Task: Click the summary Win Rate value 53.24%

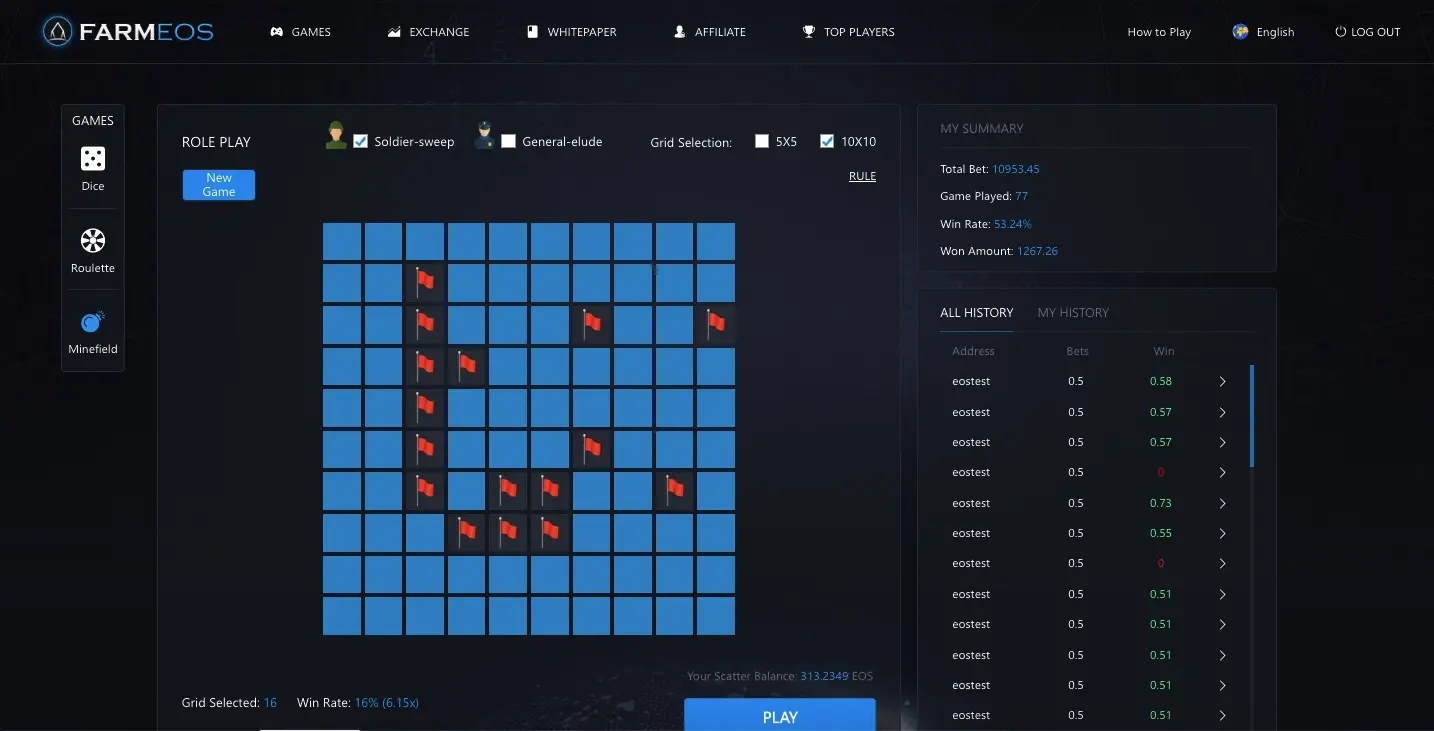Action: [x=1013, y=224]
